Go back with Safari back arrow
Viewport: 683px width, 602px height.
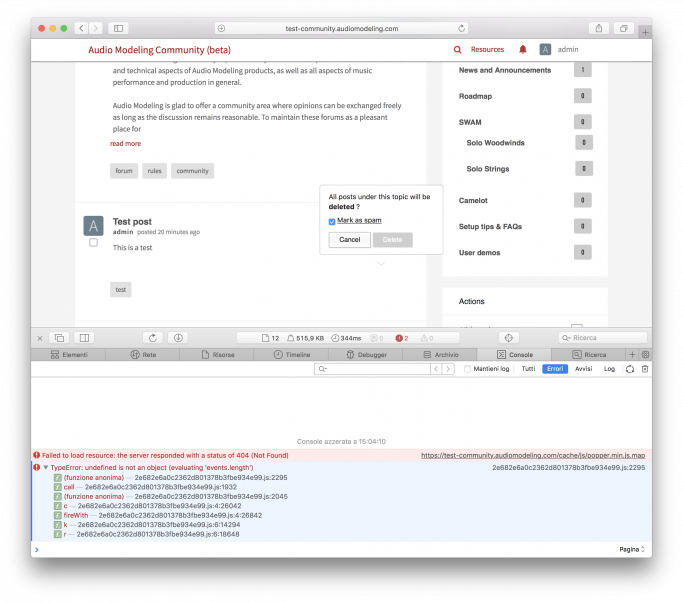[x=81, y=28]
